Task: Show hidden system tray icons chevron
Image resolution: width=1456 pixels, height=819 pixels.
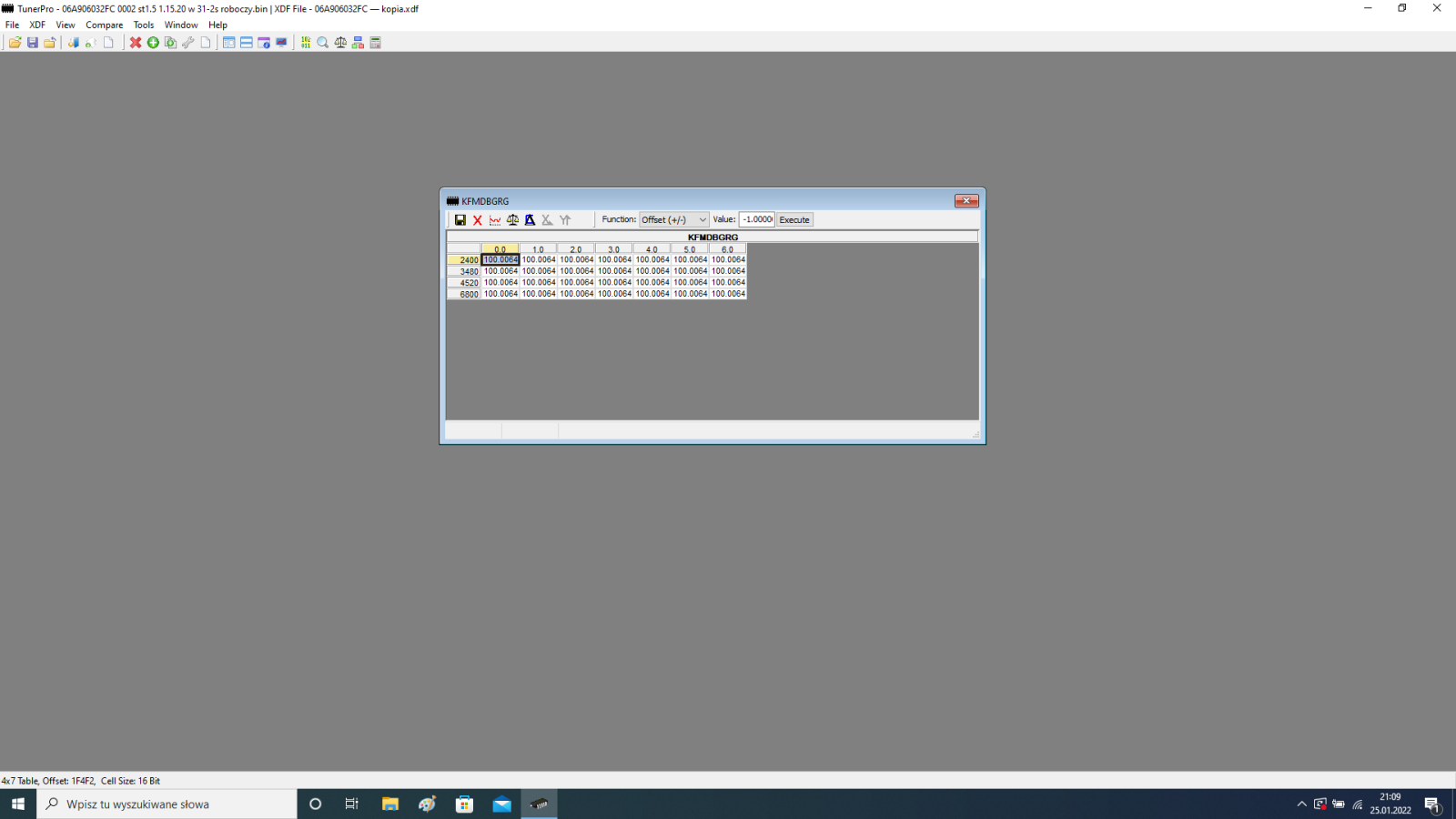Action: point(1301,804)
